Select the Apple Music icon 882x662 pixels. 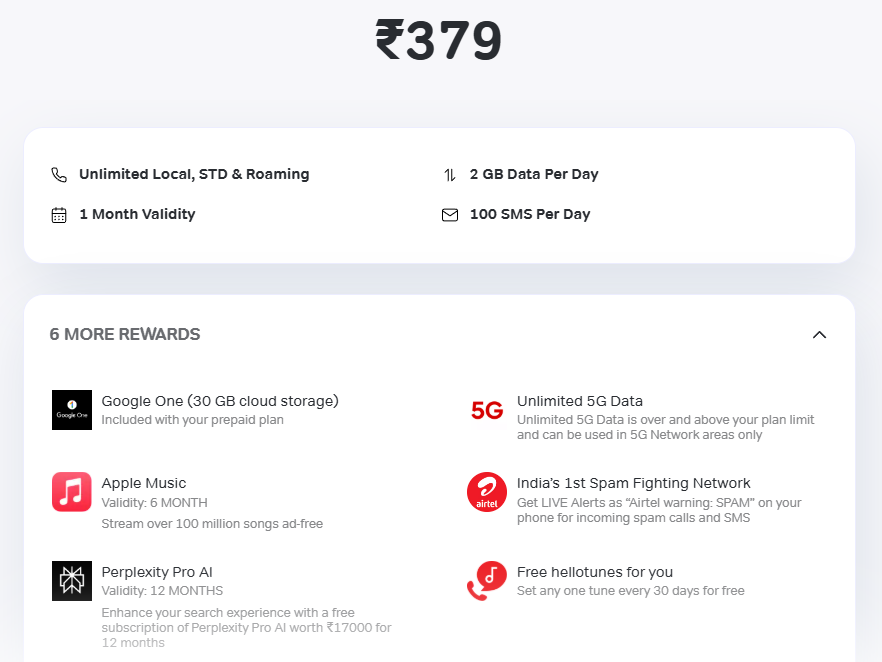71,492
